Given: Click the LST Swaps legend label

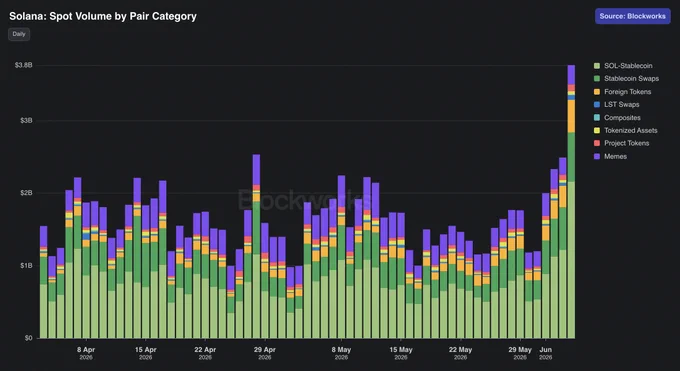Looking at the screenshot, I should [x=621, y=105].
